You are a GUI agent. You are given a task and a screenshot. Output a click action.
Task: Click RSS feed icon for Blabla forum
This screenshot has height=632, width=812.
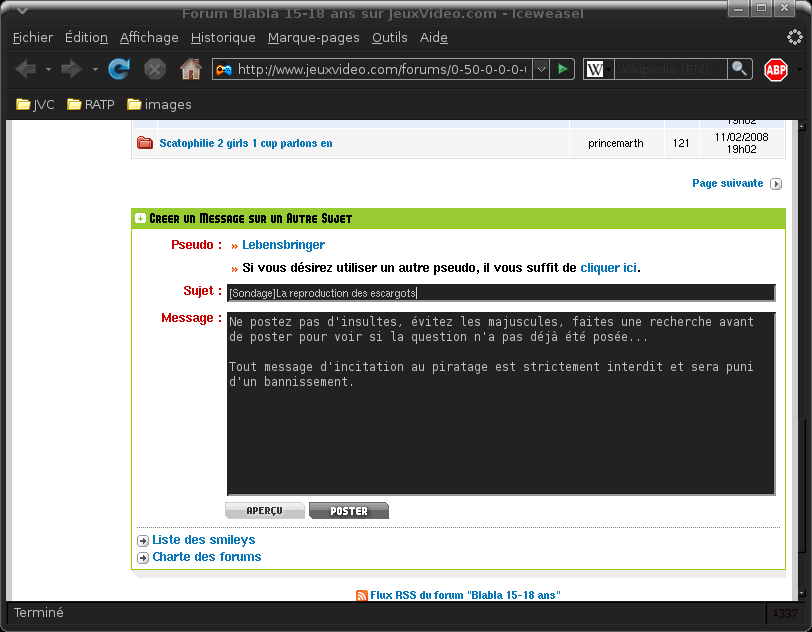(361, 595)
